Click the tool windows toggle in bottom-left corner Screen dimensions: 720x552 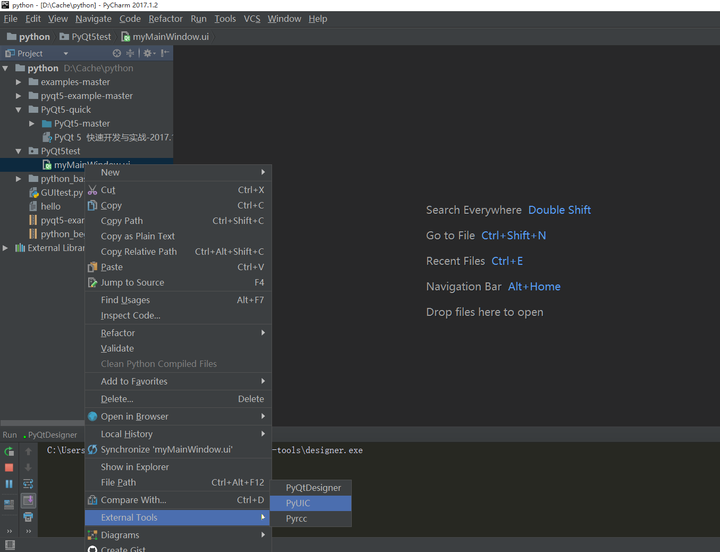[9, 545]
